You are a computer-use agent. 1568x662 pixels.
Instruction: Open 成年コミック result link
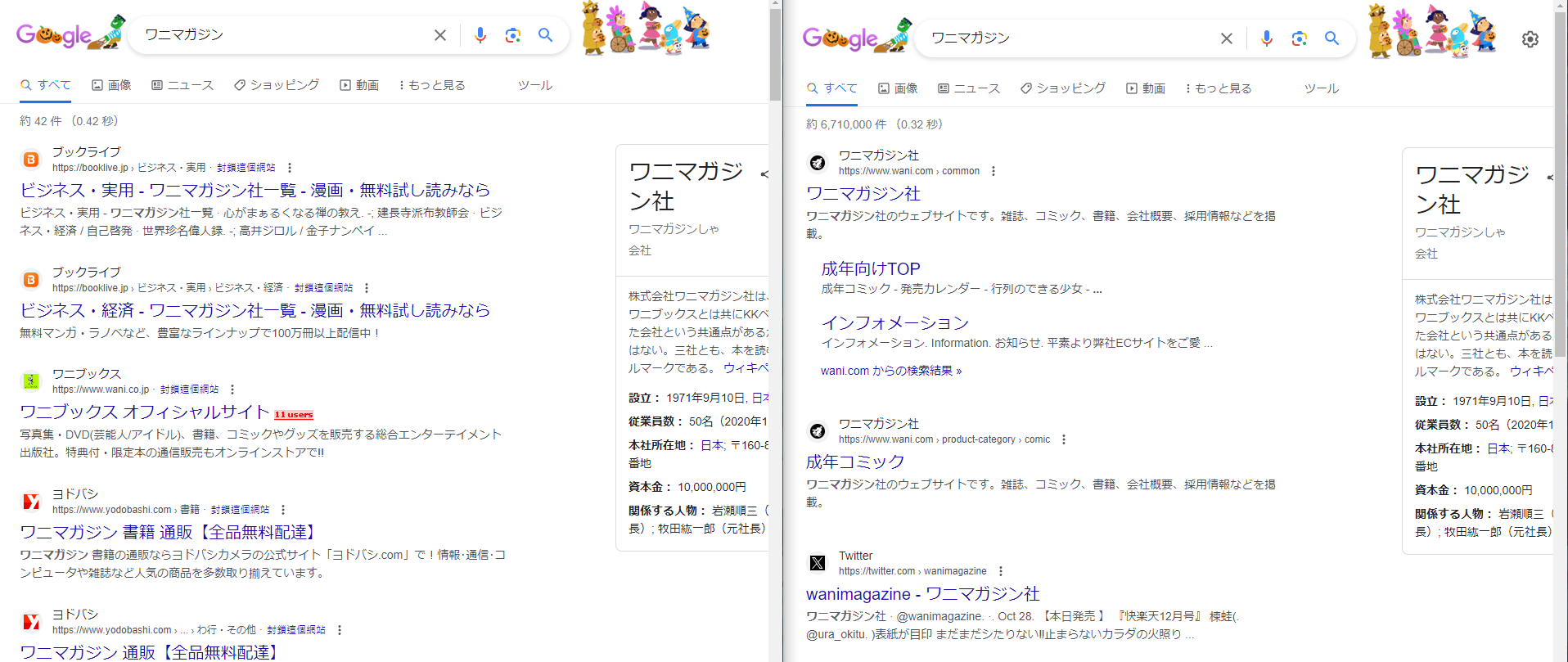(855, 462)
